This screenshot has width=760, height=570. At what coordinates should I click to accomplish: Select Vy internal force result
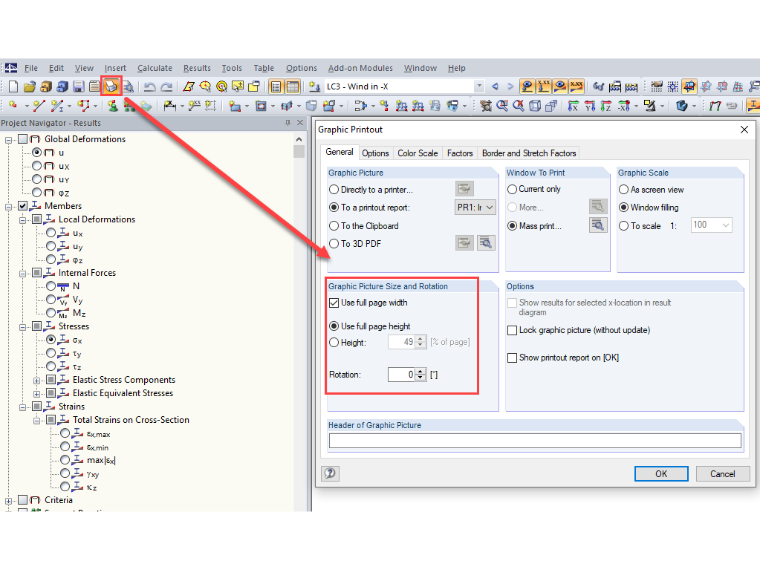[x=51, y=300]
